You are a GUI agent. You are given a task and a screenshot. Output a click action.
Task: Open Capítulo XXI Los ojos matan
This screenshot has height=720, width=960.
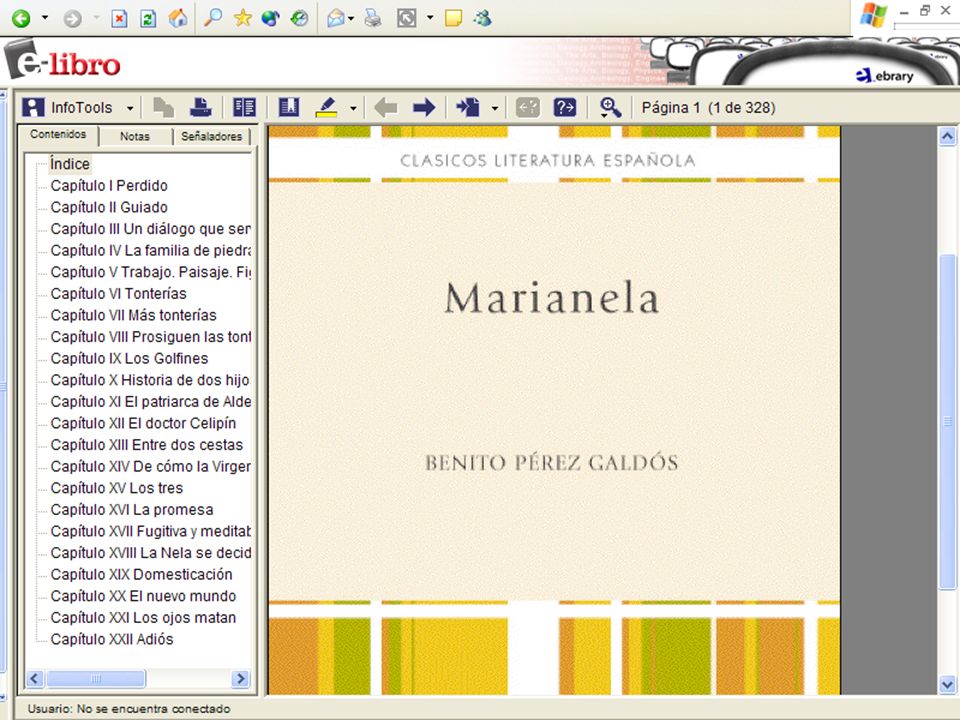pyautogui.click(x=143, y=618)
